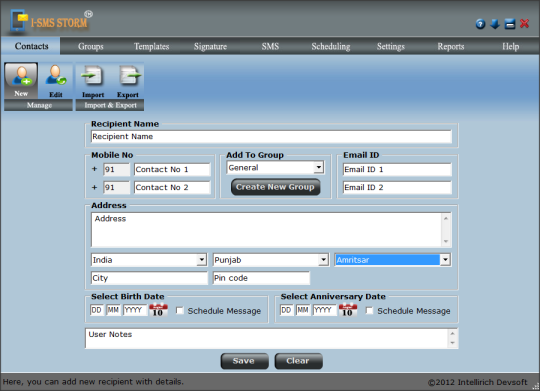The width and height of the screenshot is (540, 391).
Task: Click the User Notes scroll up arrow
Action: (453, 333)
